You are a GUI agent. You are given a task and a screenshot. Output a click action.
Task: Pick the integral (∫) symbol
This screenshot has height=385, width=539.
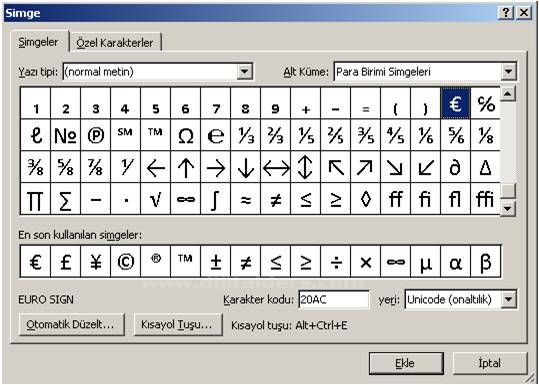click(216, 199)
